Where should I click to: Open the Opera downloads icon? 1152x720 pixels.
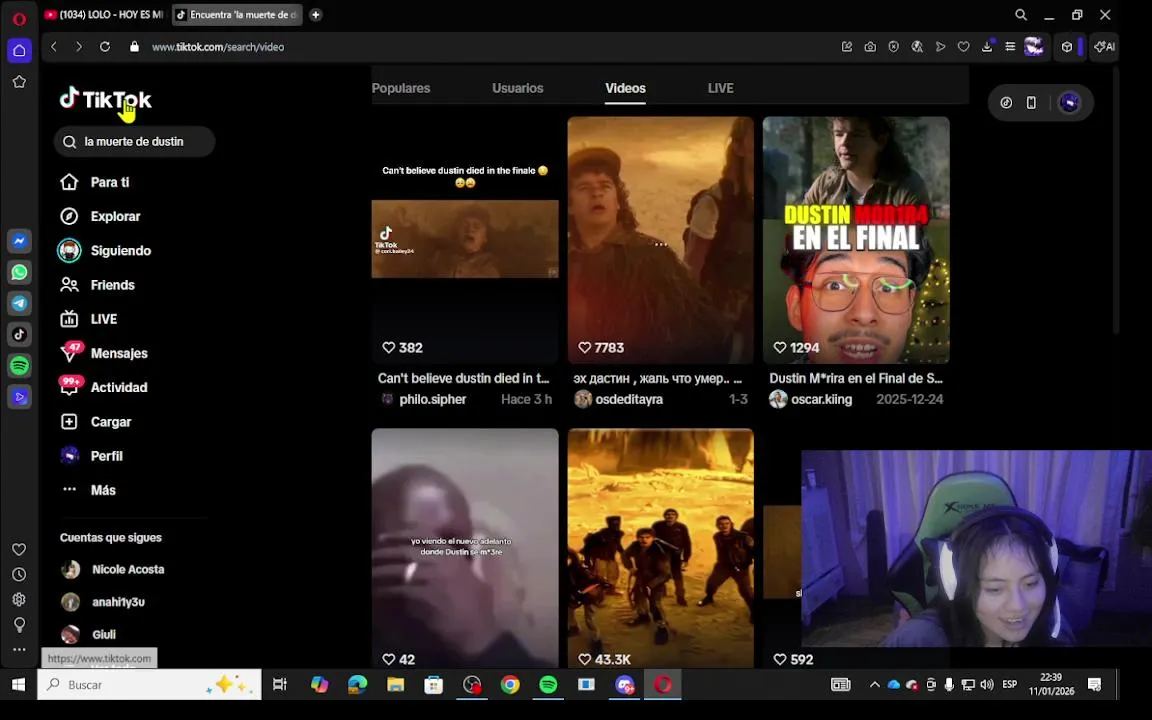tap(987, 46)
